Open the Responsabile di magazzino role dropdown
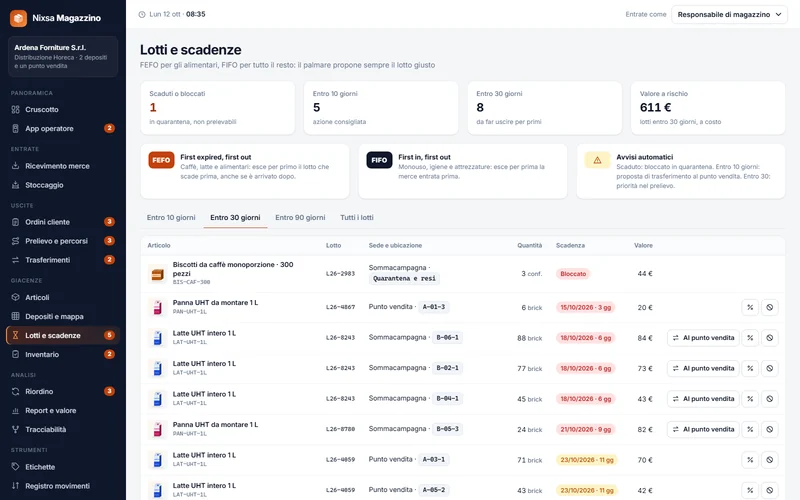This screenshot has width=800, height=500. [x=729, y=14]
